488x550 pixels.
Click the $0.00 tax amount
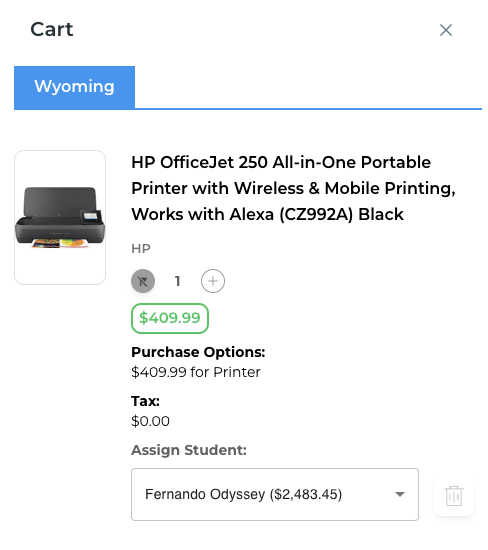click(150, 421)
